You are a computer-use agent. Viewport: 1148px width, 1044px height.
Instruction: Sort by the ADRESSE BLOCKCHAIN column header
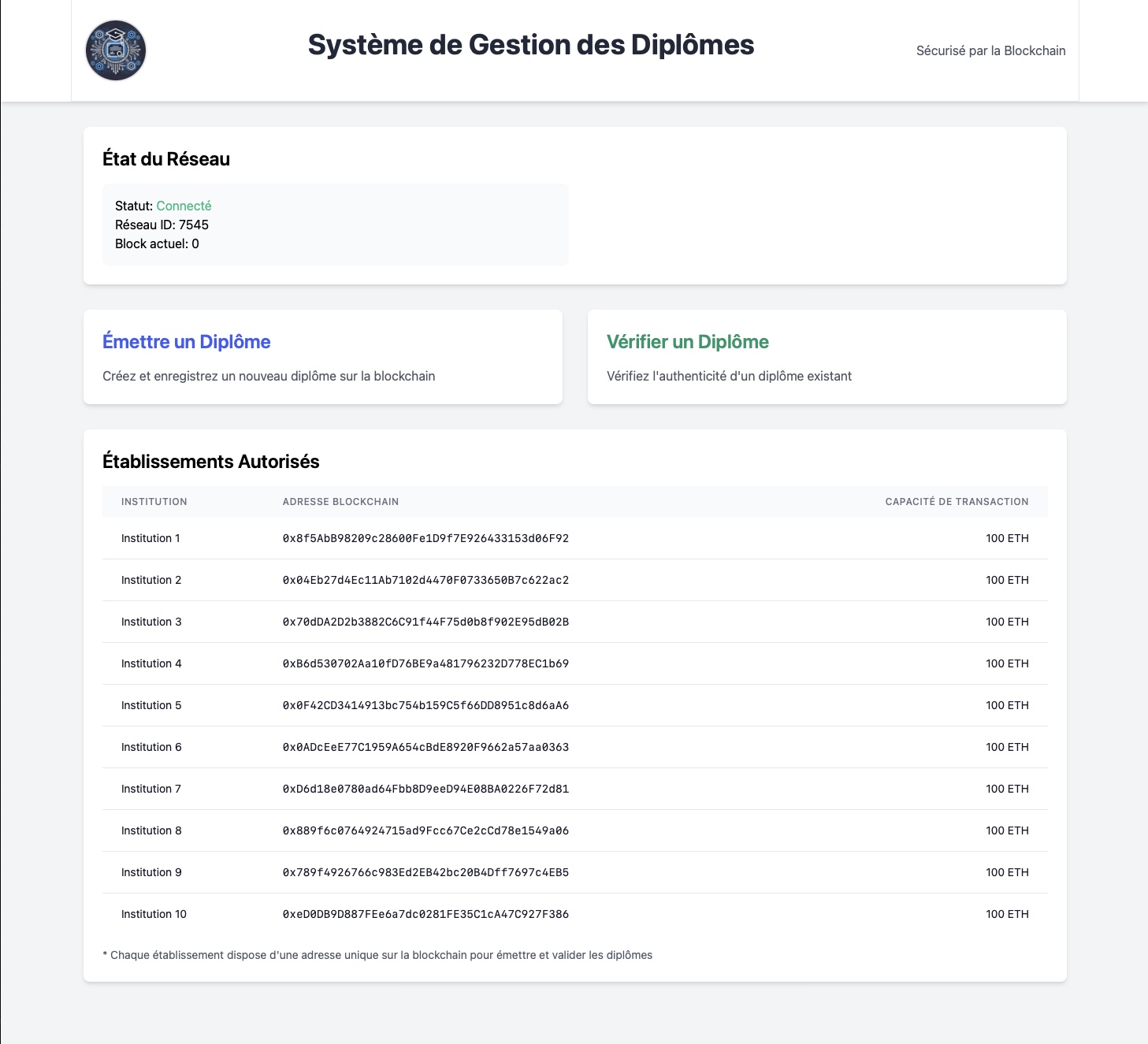(x=340, y=502)
